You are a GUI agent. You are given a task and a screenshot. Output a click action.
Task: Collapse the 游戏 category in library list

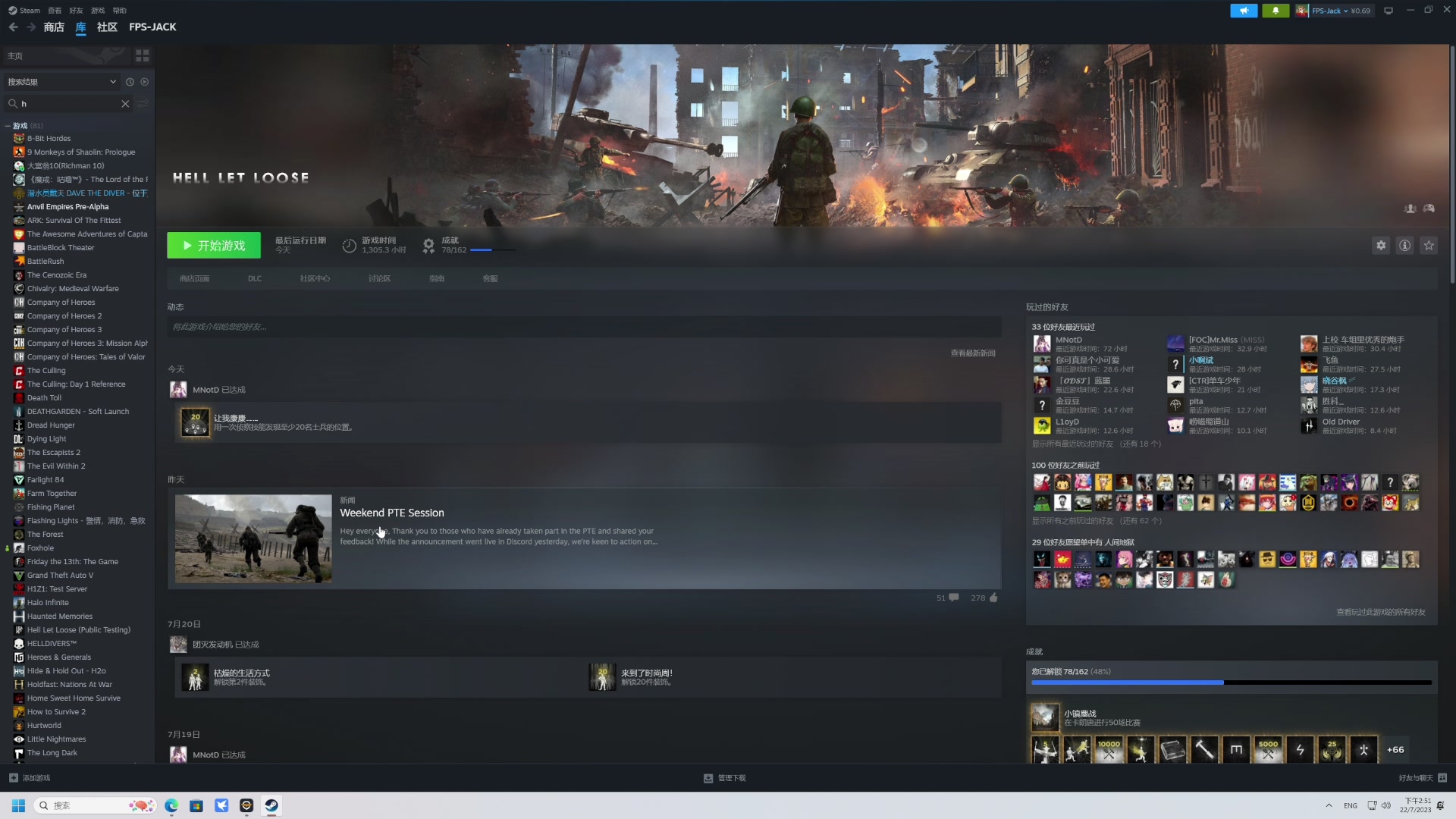click(x=8, y=126)
